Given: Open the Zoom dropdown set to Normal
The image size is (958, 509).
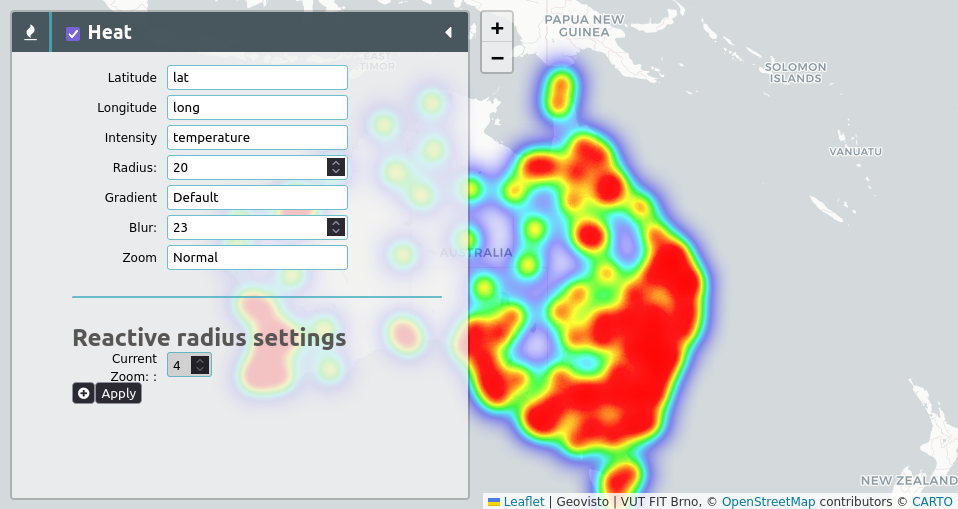Looking at the screenshot, I should click(257, 257).
